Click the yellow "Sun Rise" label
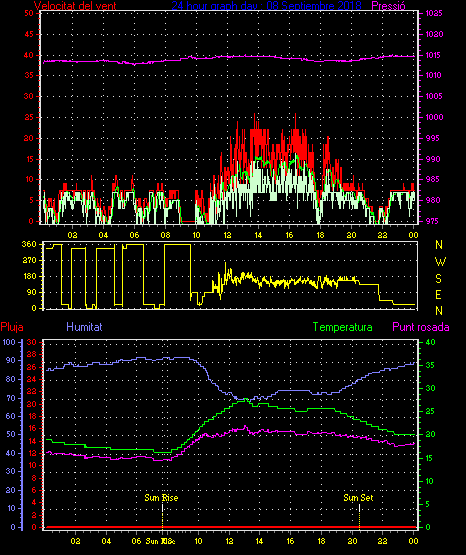 161,498
